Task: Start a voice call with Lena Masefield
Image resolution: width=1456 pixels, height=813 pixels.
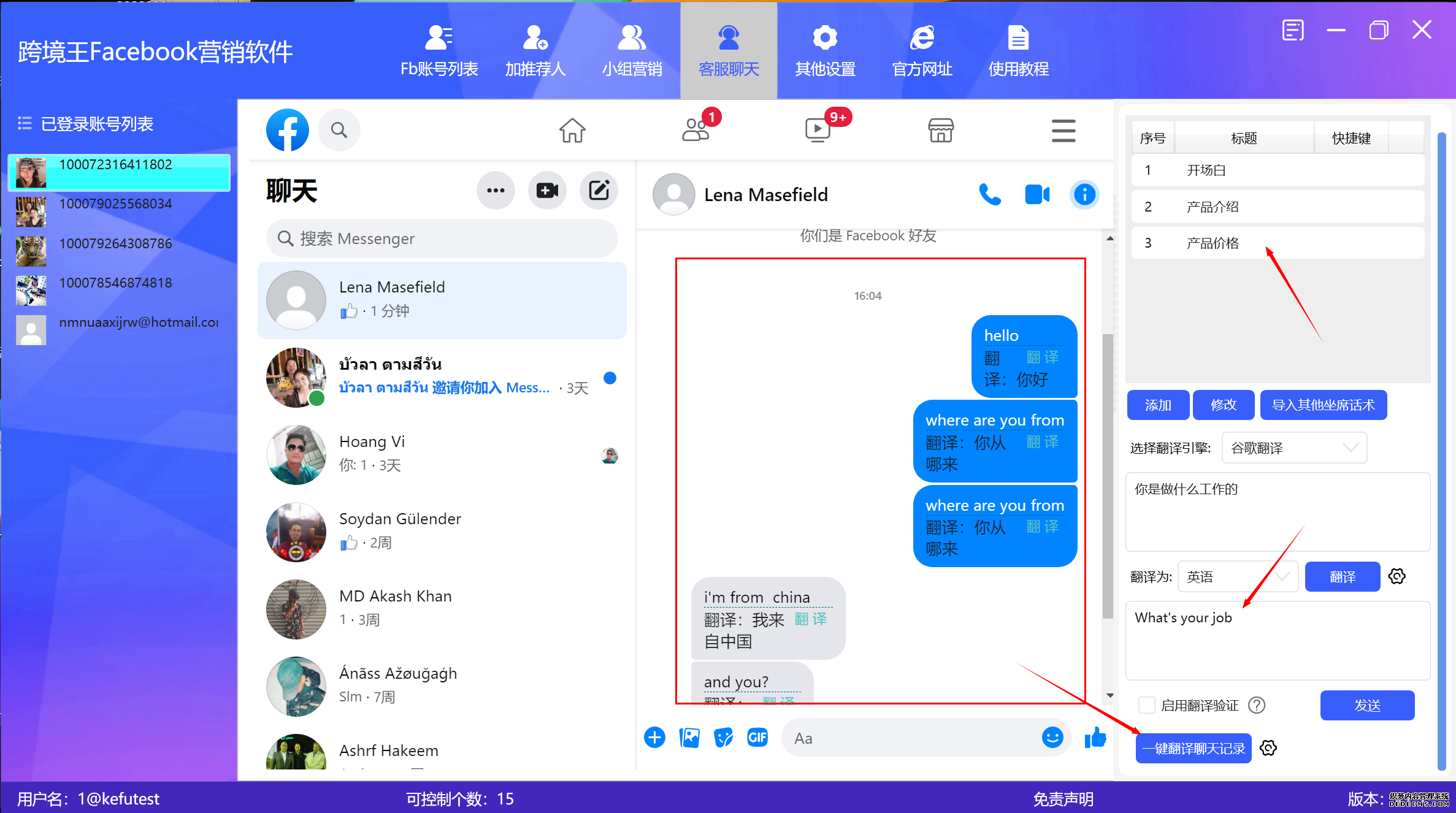Action: pos(991,194)
